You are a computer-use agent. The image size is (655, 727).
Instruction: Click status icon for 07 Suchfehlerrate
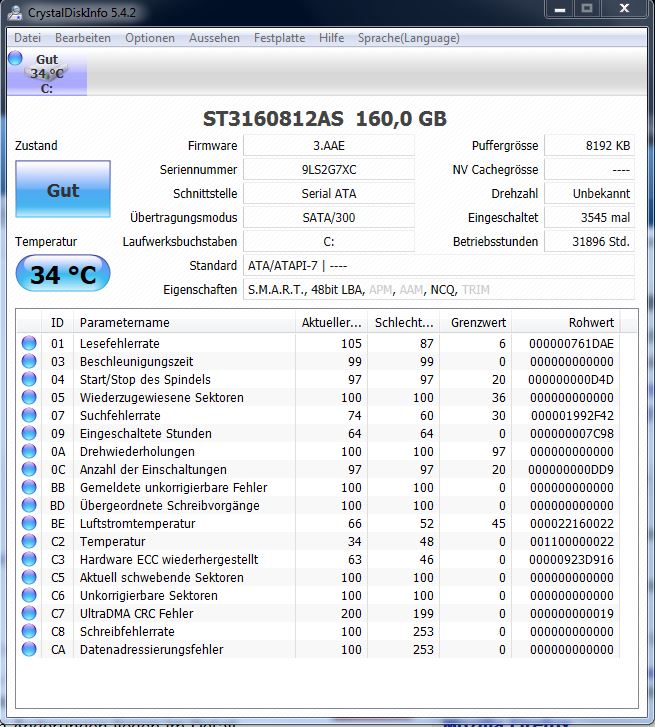click(29, 415)
